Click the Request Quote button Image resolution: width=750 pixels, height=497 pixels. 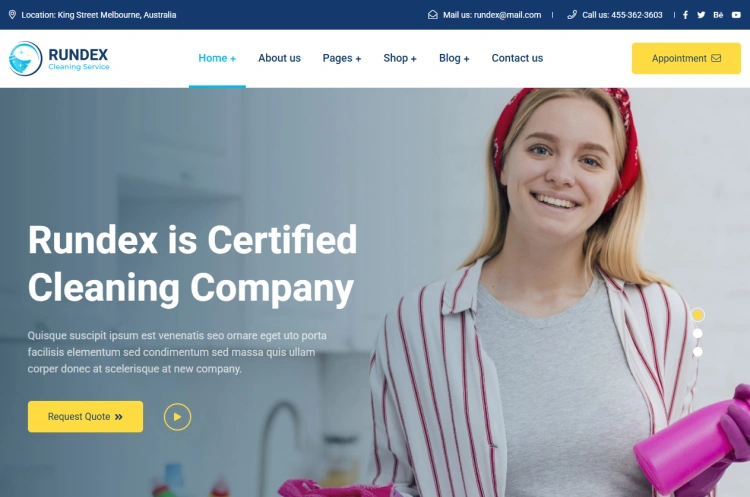pos(85,417)
